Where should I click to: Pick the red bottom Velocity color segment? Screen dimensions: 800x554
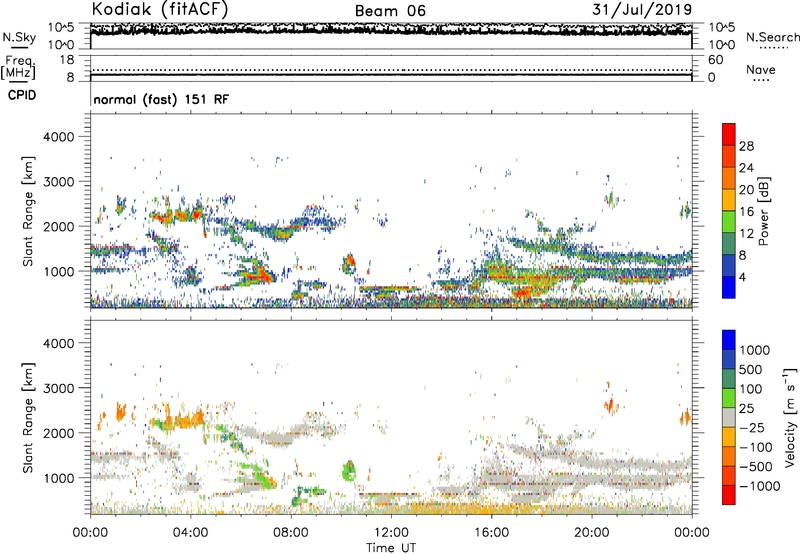click(x=729, y=495)
